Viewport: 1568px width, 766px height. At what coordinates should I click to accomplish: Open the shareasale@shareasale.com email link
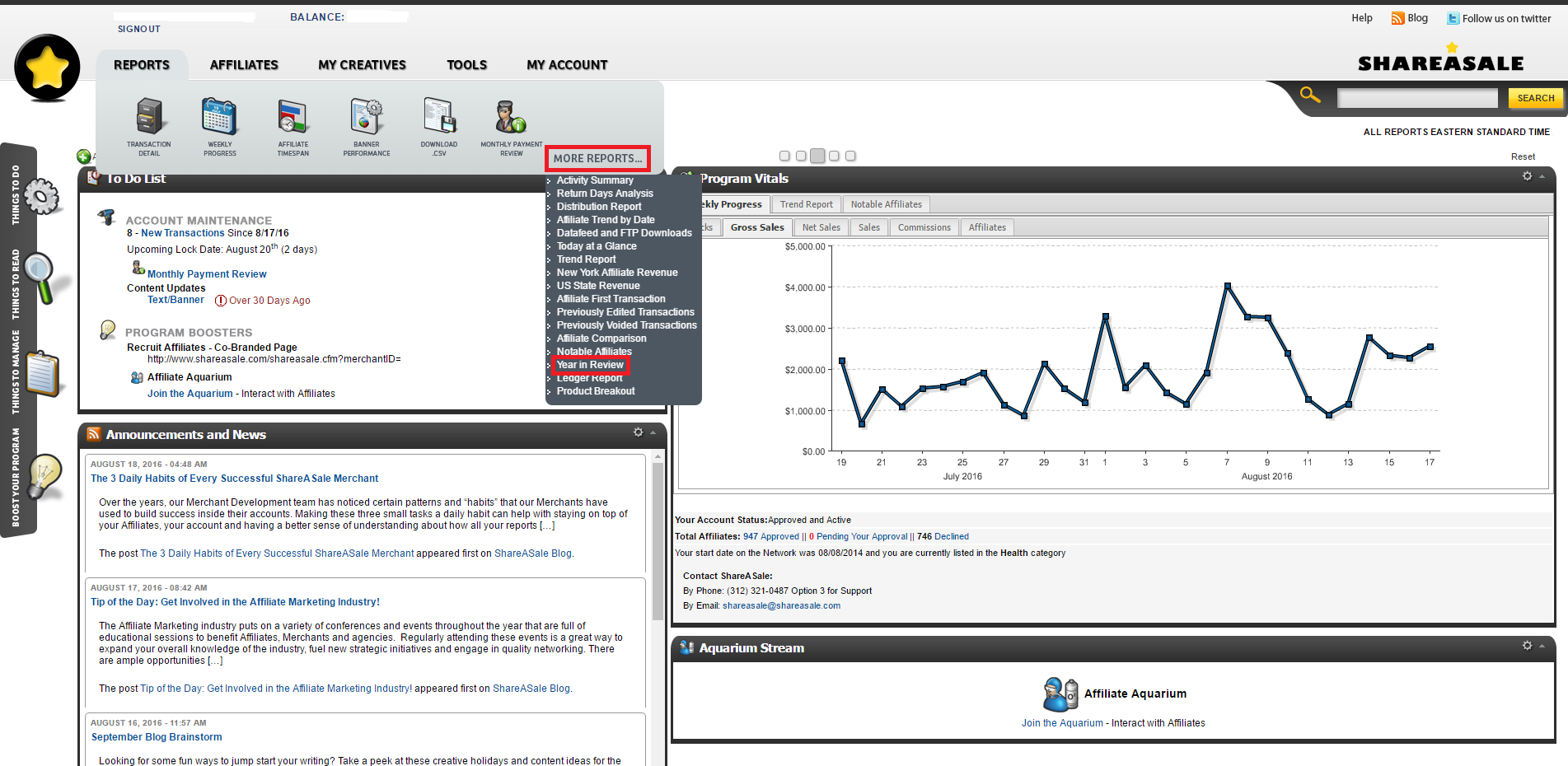781,605
